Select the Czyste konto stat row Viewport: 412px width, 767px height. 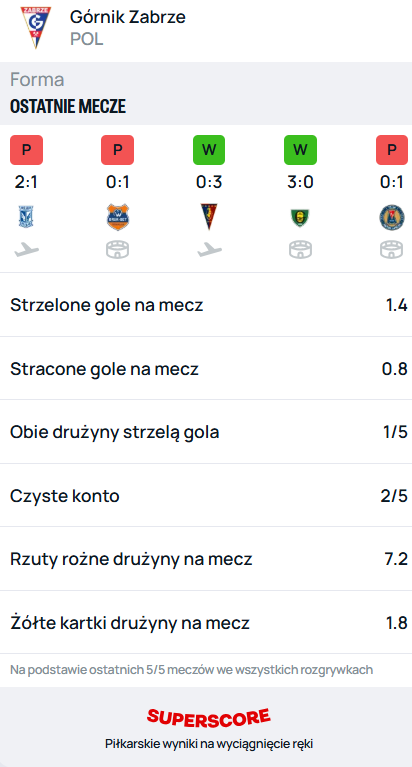(x=206, y=496)
